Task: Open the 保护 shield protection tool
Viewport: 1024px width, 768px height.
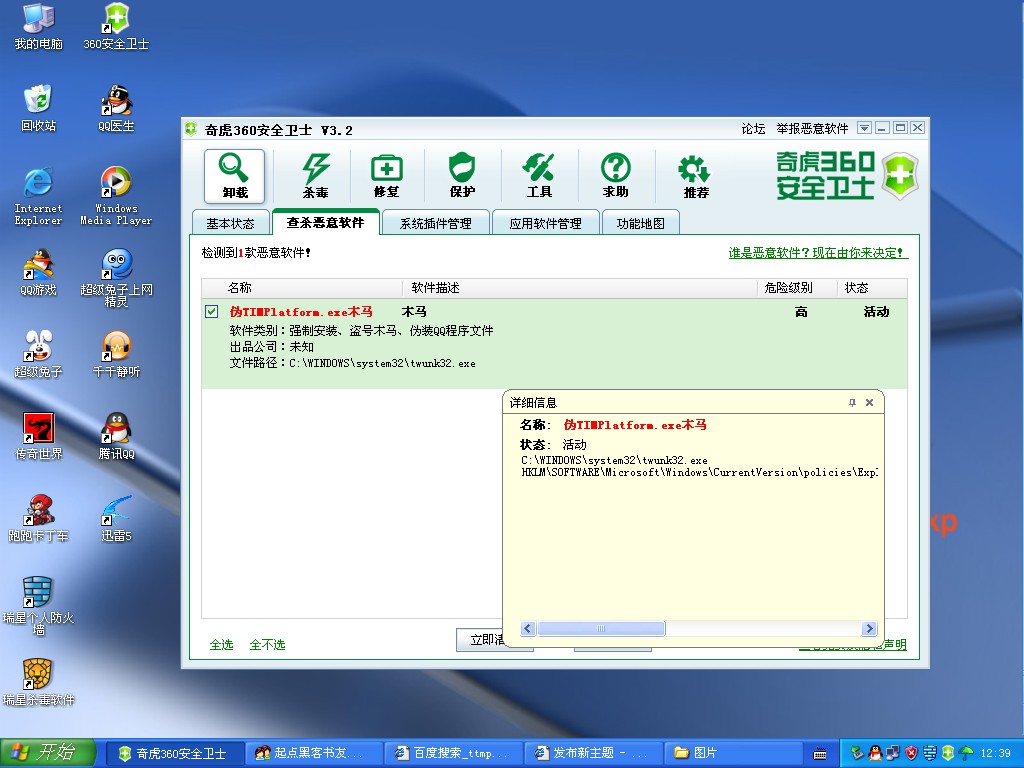Action: point(462,176)
